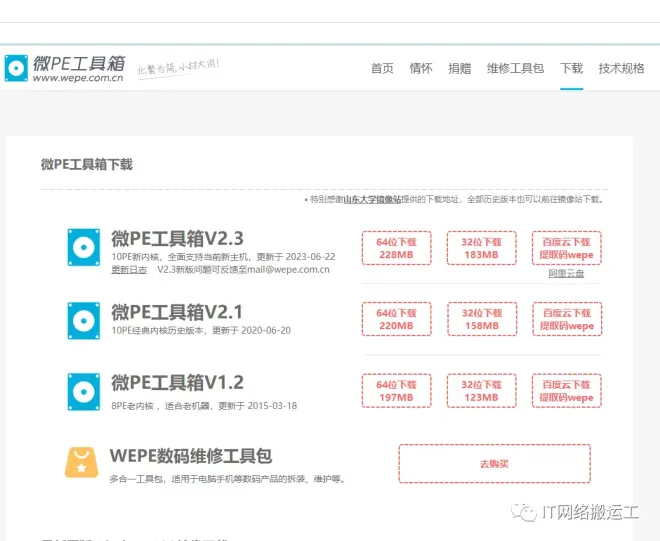The height and width of the screenshot is (541, 660).
Task: Download V2.1 64位 220MB
Action: 397,319
